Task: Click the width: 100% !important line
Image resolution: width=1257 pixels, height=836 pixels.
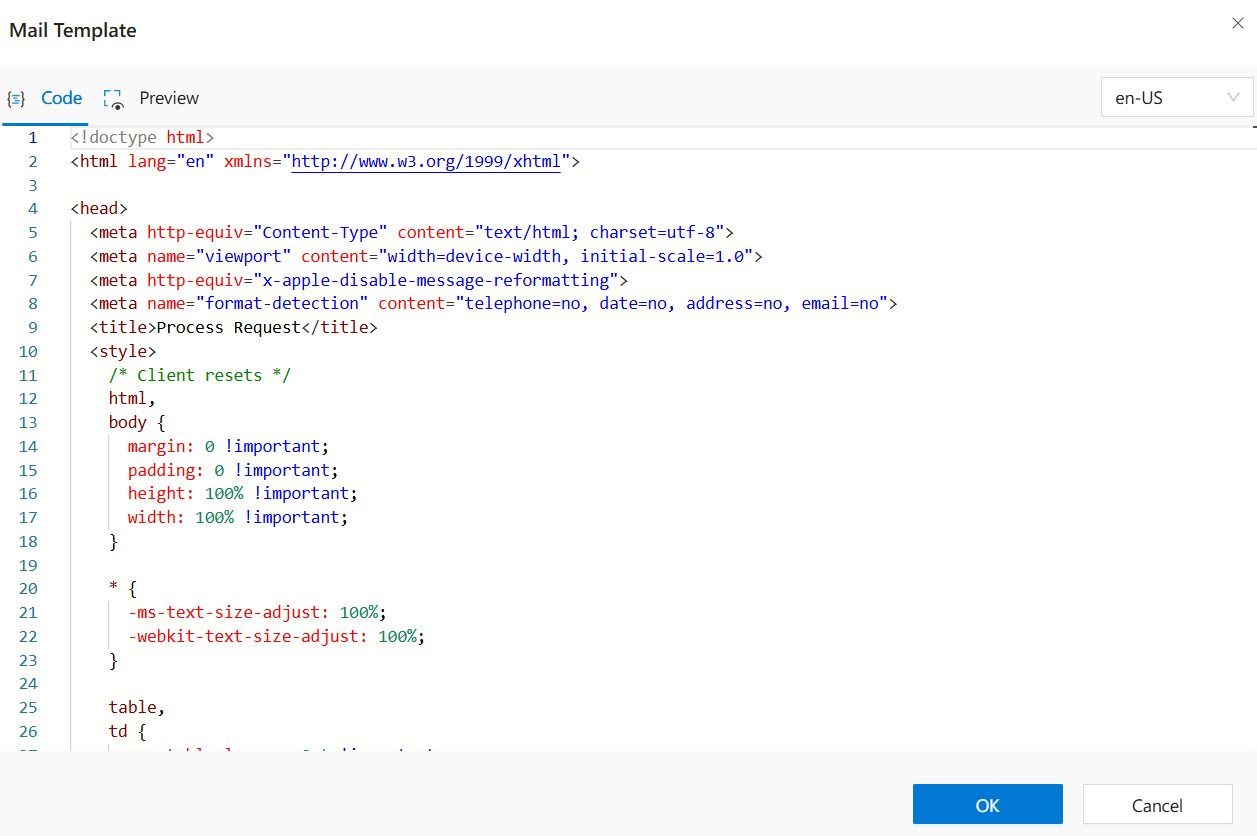Action: click(238, 517)
